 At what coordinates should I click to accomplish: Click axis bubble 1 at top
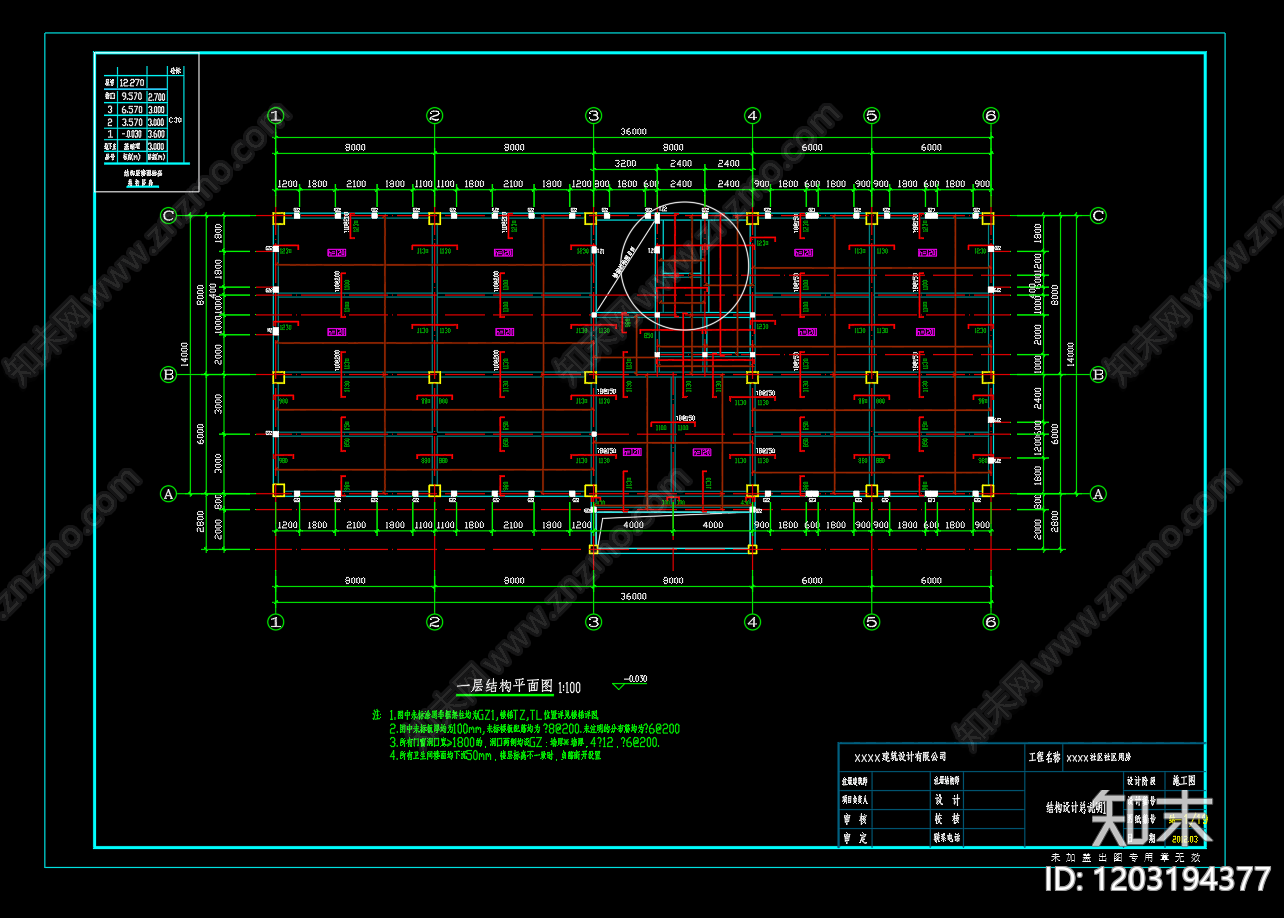coord(276,115)
